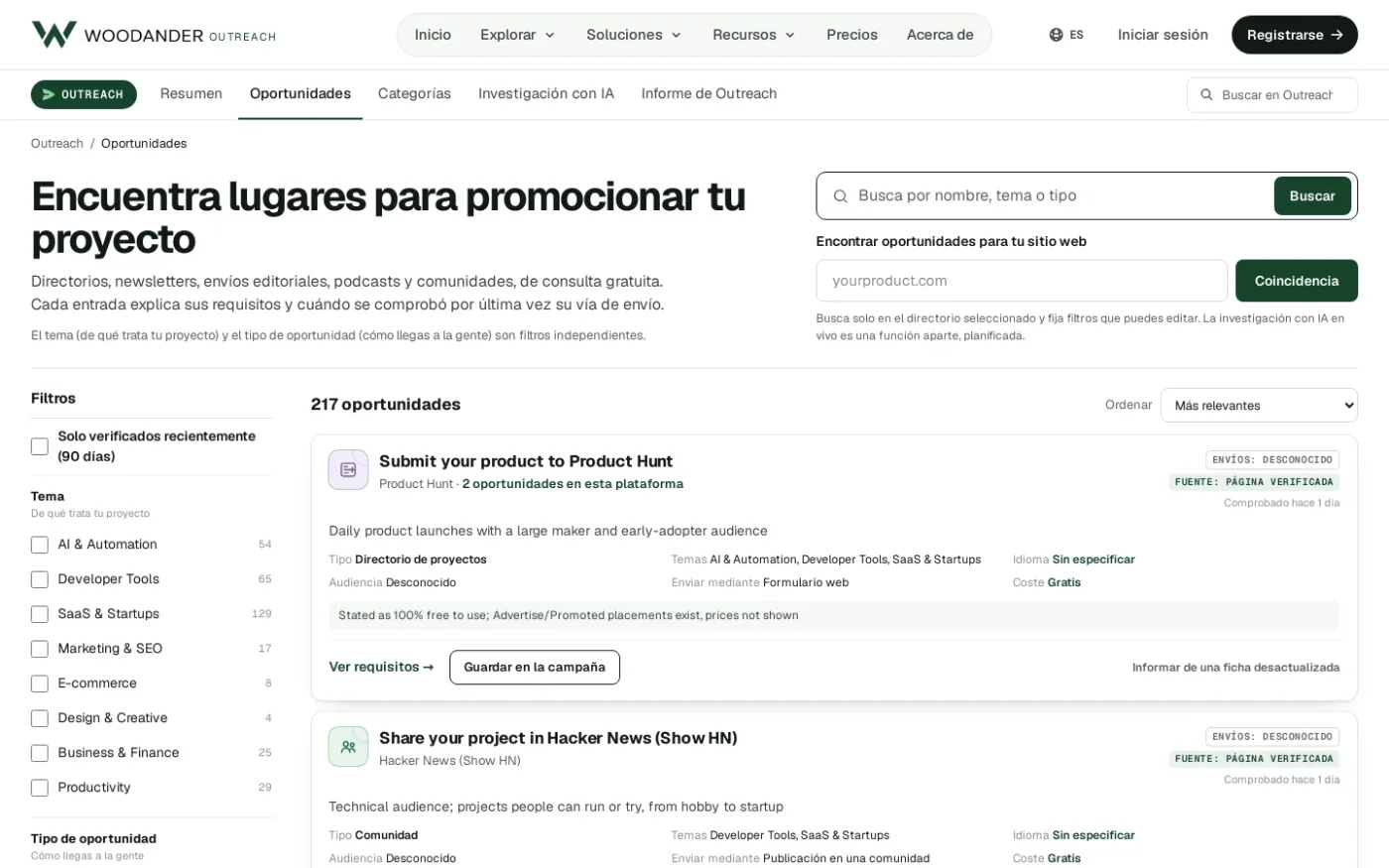
Task: Click the Hacker News community icon
Action: [x=348, y=747]
